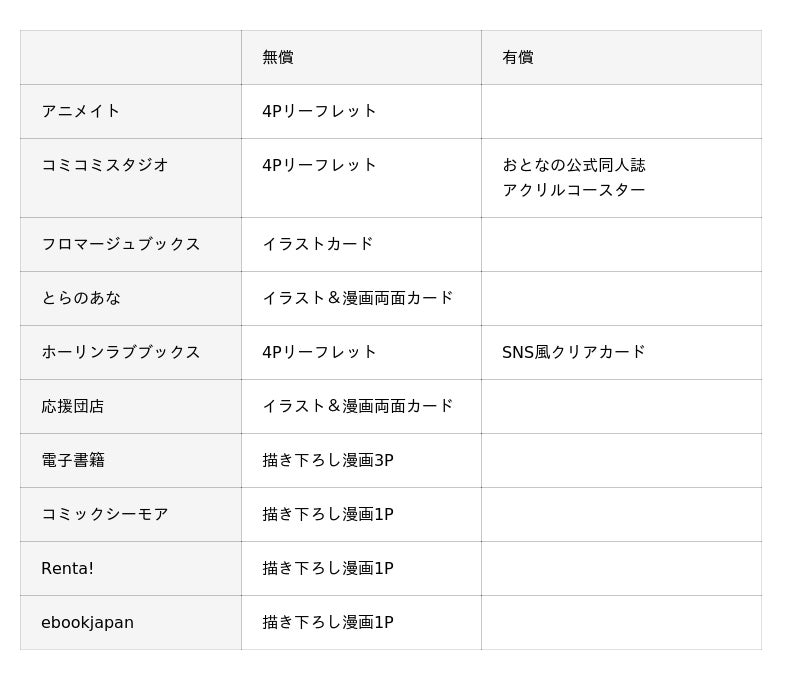Click ebookjapan's 描き下ろし漫画1P cell

[328, 623]
